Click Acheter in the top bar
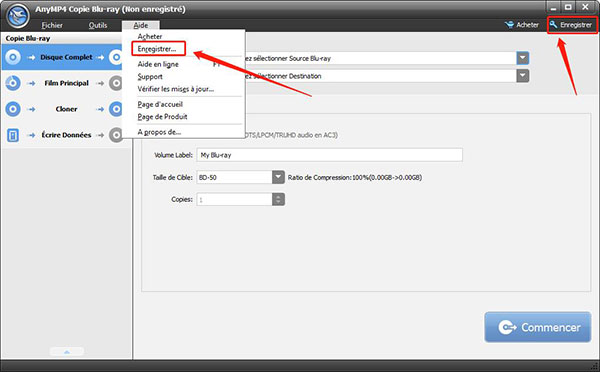 [x=527, y=25]
